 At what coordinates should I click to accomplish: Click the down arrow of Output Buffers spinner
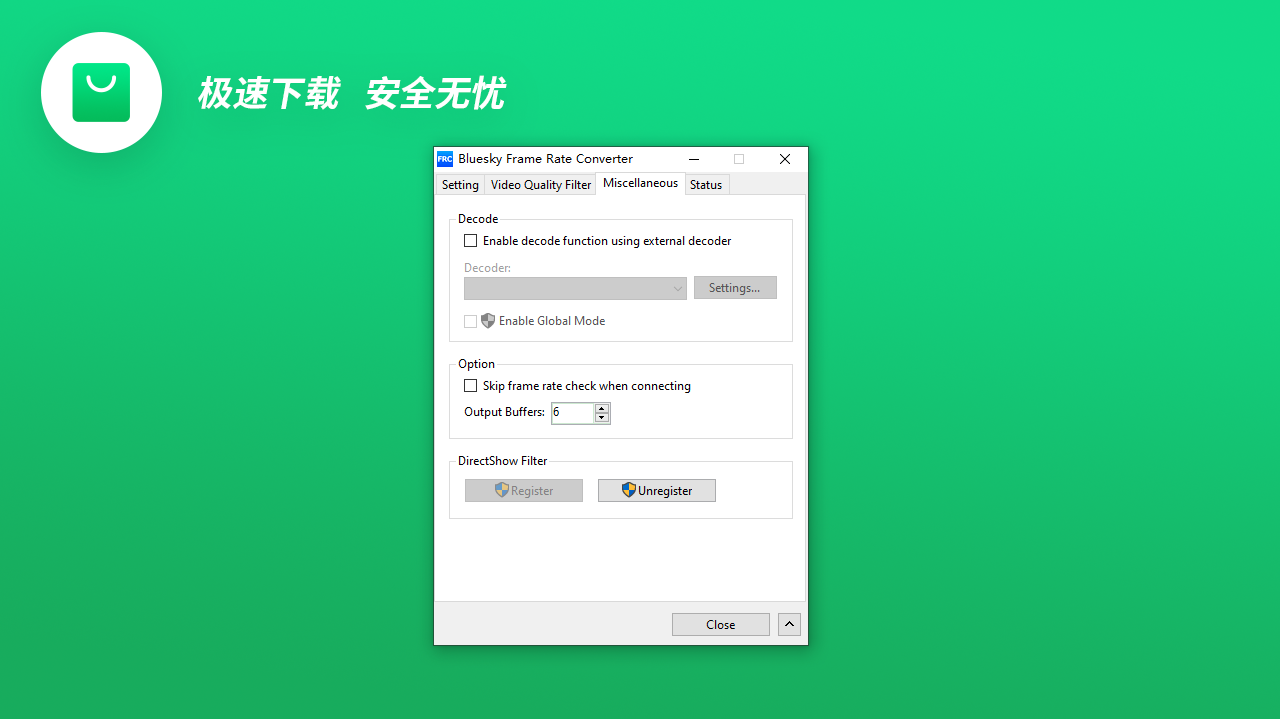pos(601,417)
